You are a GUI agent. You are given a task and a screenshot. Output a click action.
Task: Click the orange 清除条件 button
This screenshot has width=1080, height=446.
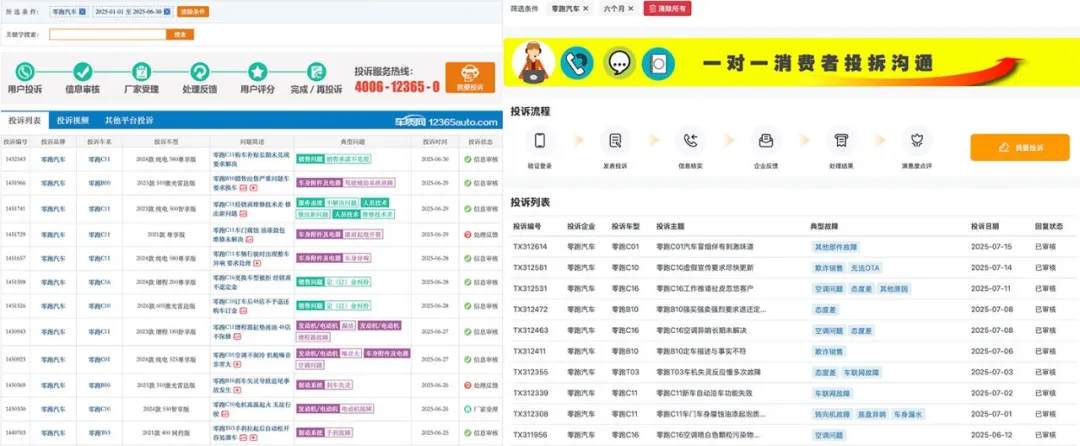[x=193, y=12]
